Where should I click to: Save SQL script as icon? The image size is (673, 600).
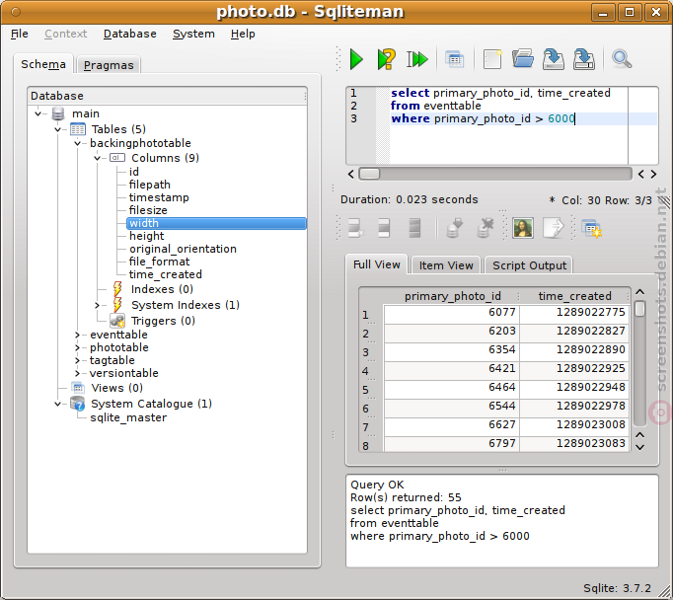tap(584, 59)
